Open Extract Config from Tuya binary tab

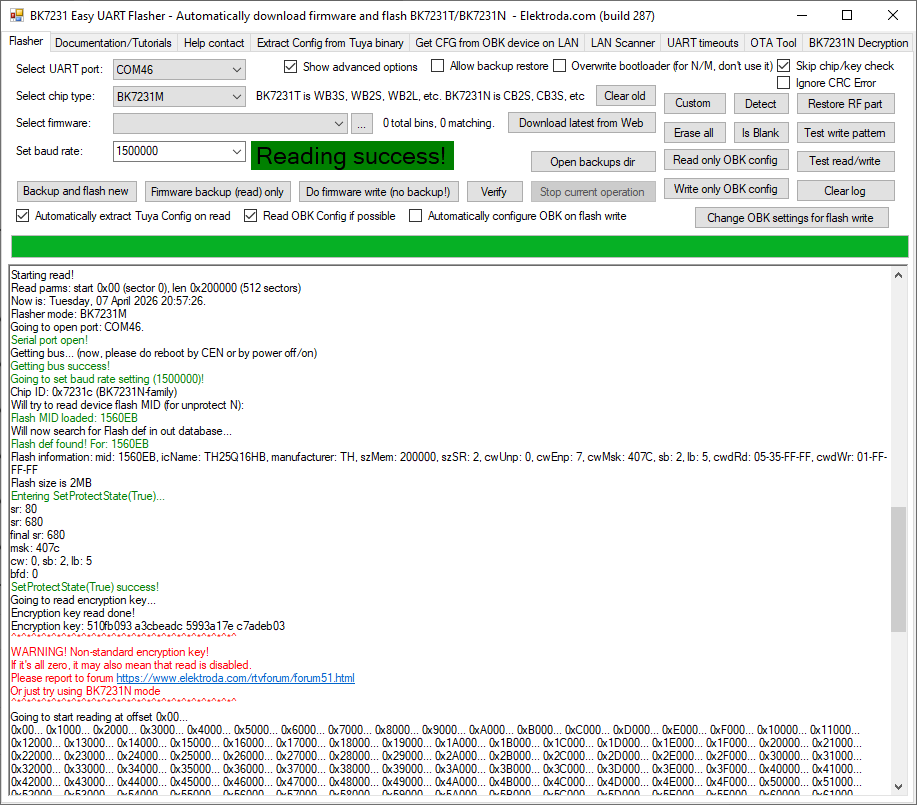(330, 43)
